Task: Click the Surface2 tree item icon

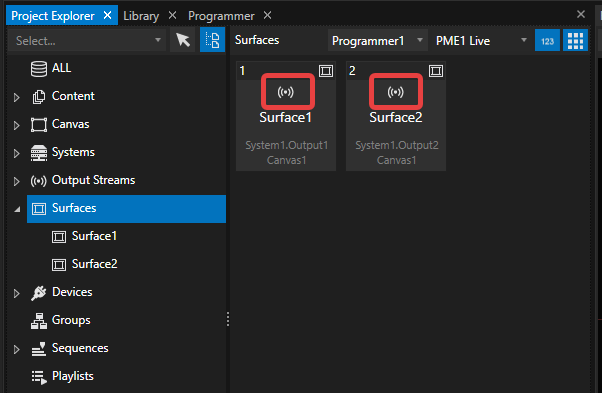Action: click(x=59, y=265)
